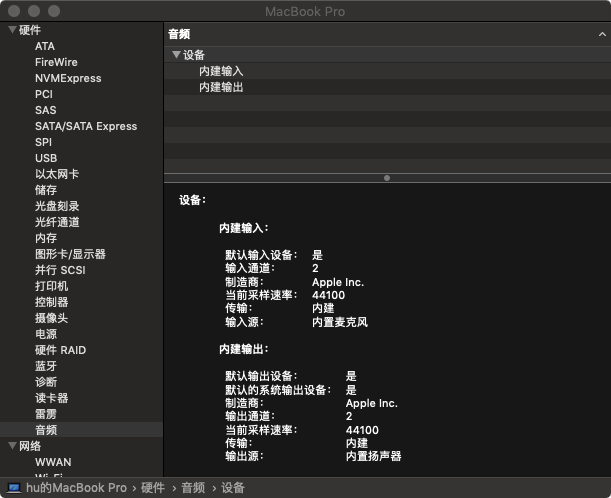
Task: Select ATA in the sidebar
Action: pyautogui.click(x=45, y=46)
